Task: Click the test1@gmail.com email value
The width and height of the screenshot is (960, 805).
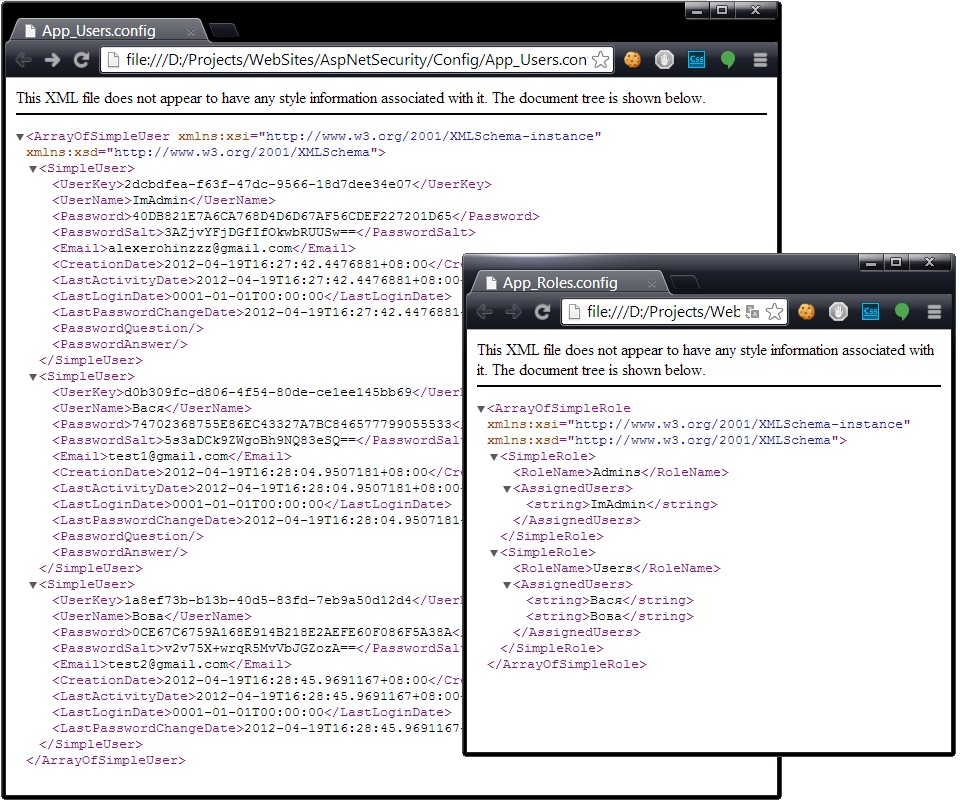Action: pos(168,457)
